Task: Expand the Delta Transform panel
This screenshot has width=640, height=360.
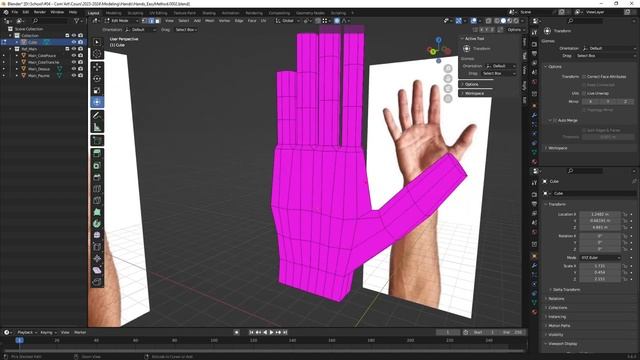Action: click(566, 289)
